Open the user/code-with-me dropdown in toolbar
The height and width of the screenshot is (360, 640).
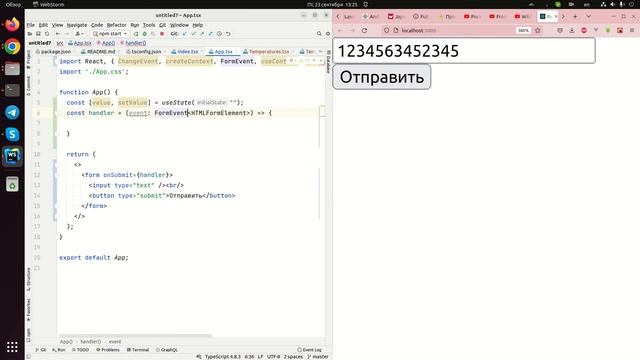click(x=78, y=34)
